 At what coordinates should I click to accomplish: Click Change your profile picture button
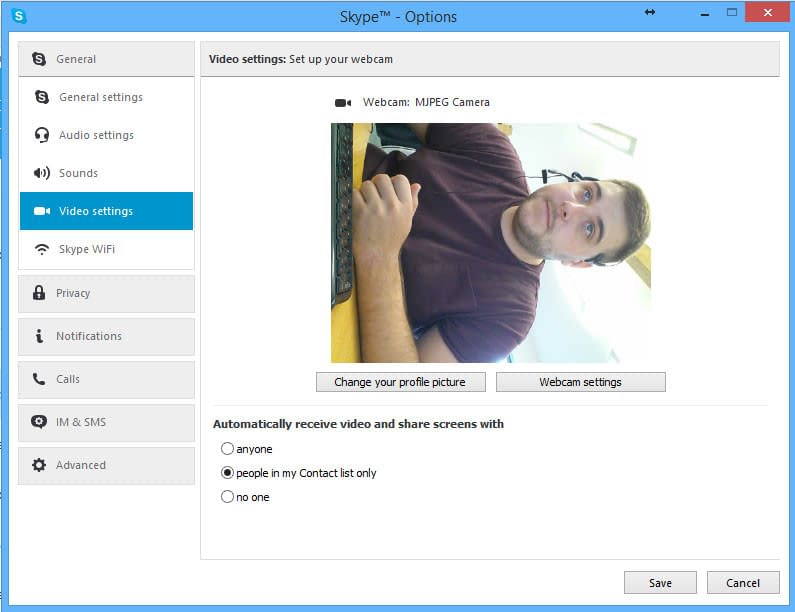click(x=401, y=382)
